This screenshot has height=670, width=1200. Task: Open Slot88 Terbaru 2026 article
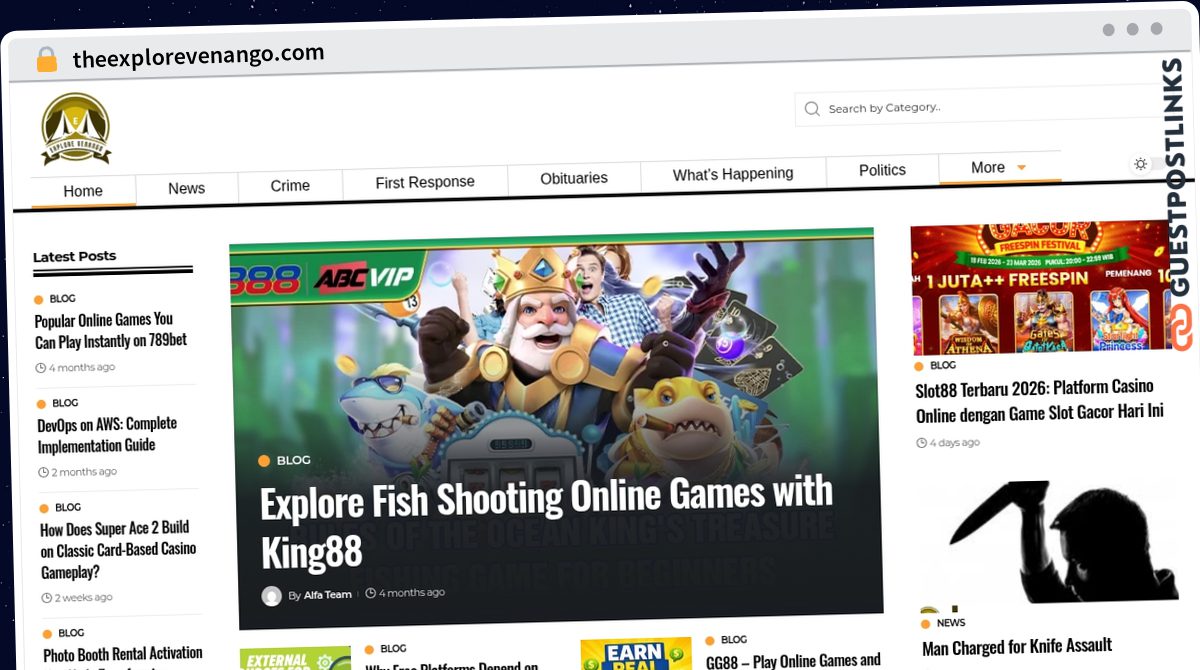1040,399
